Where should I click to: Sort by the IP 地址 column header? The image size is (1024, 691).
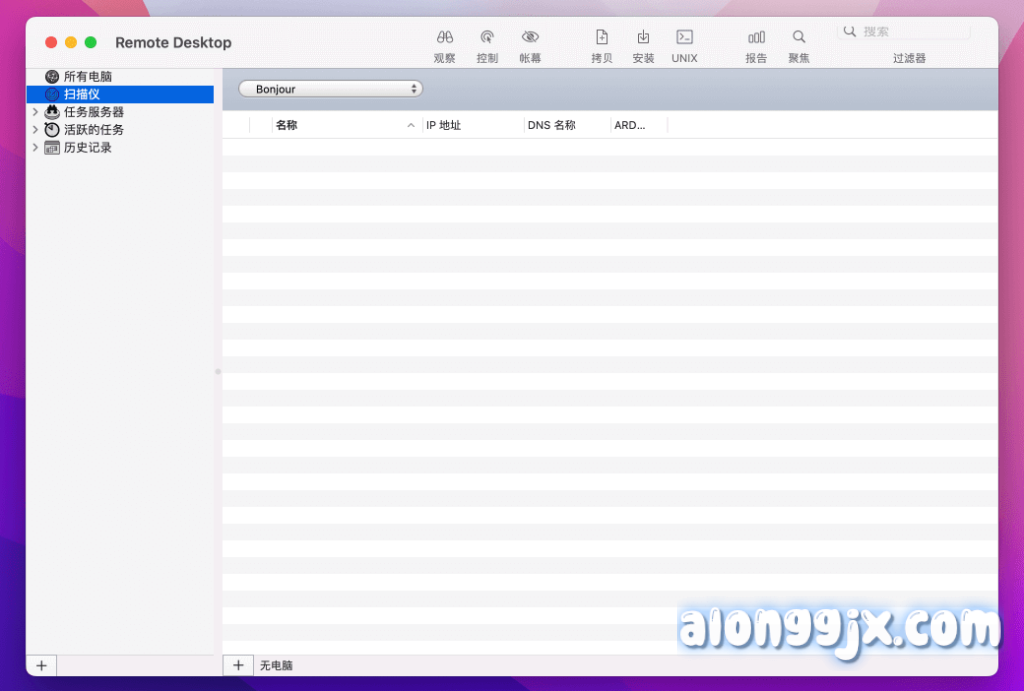click(470, 126)
